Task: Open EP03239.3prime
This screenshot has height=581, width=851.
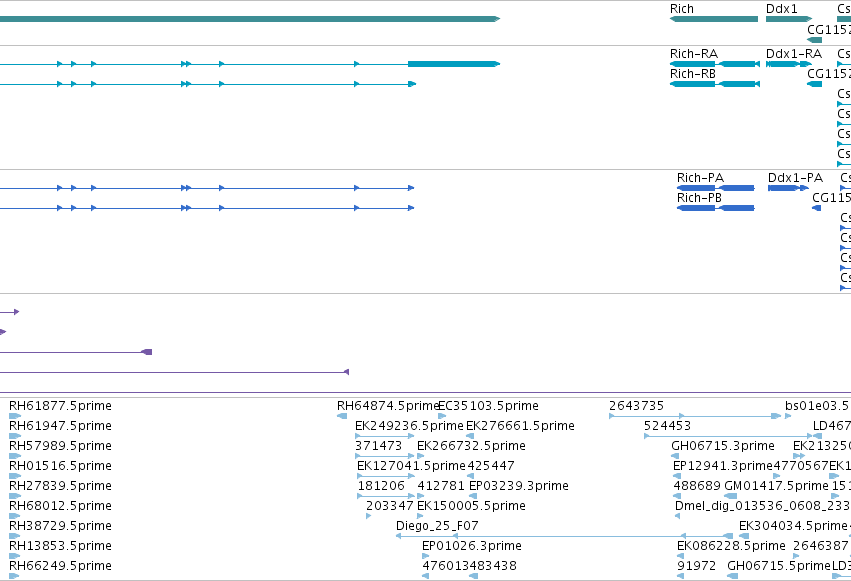Action: (518, 486)
